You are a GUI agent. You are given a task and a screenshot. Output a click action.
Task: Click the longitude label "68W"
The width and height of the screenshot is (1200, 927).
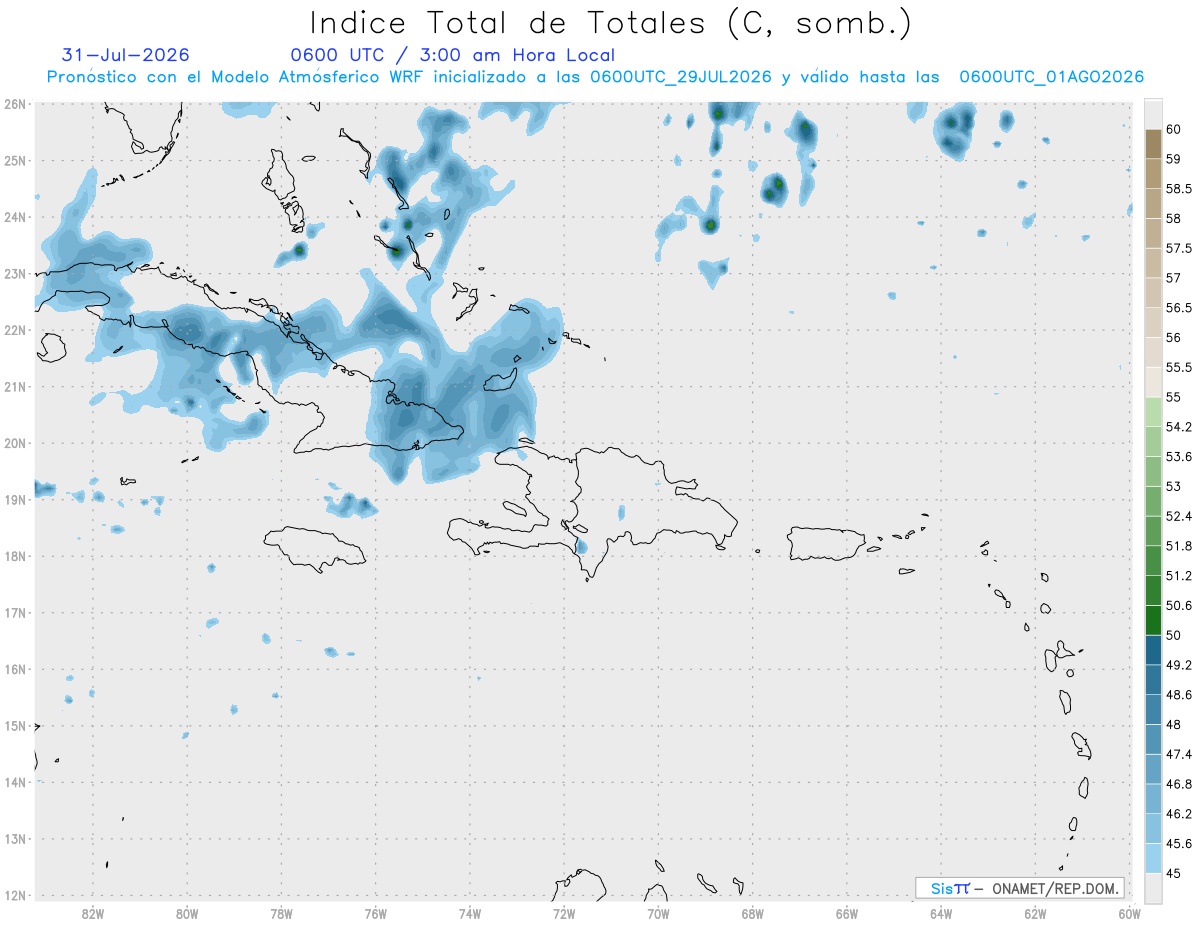coord(753,913)
